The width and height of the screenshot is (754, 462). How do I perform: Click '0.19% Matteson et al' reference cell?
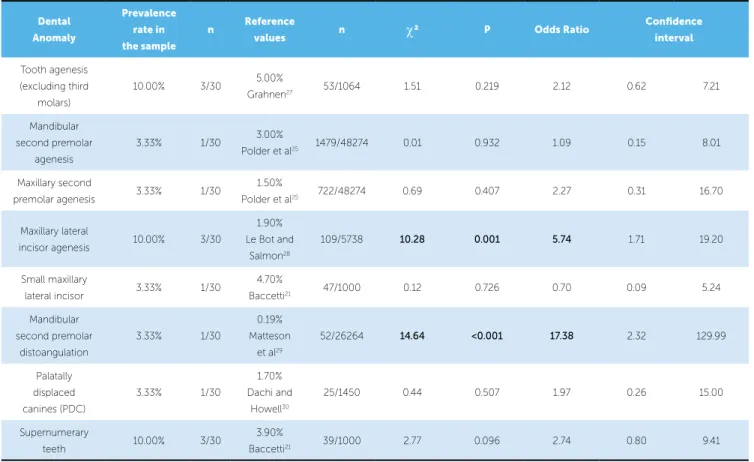point(269,336)
